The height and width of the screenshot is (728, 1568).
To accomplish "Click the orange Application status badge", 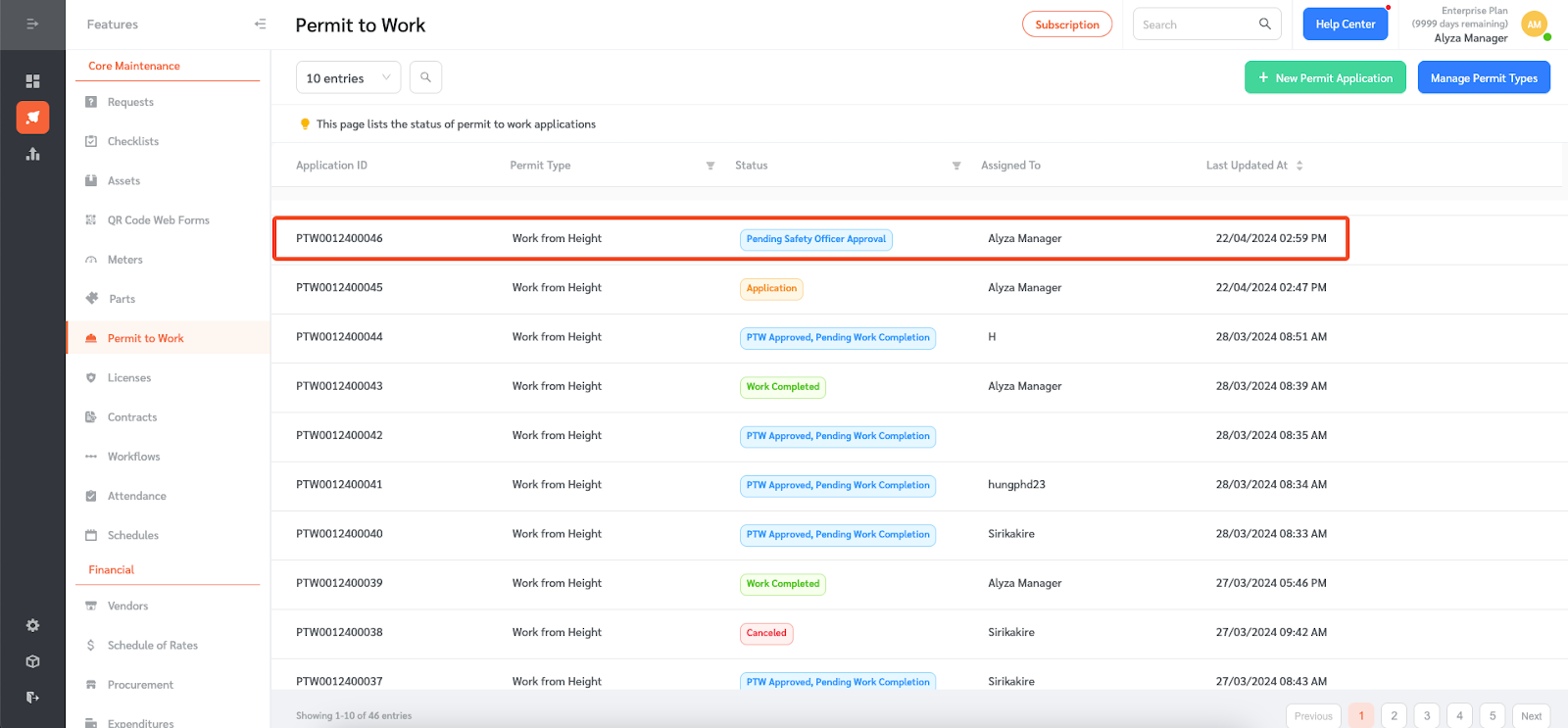I will coord(771,288).
